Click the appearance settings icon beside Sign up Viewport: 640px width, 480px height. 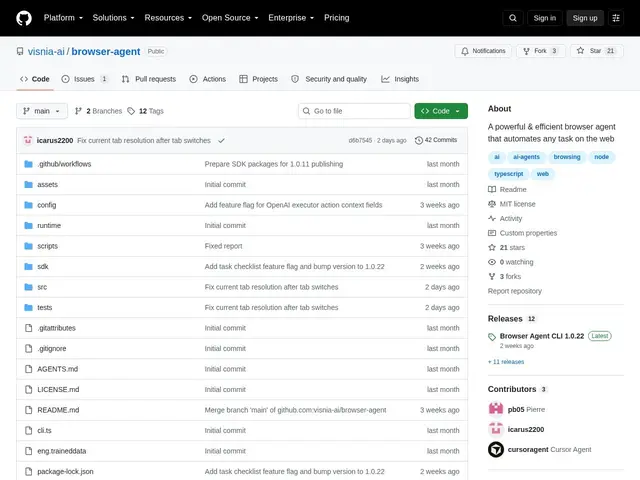pyautogui.click(x=616, y=18)
